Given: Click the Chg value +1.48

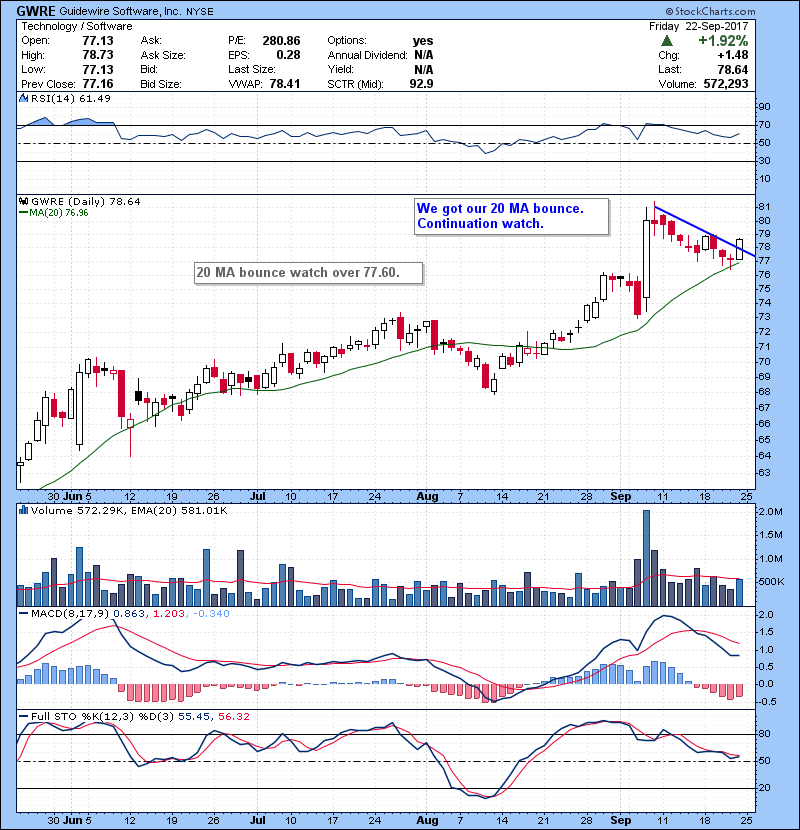Looking at the screenshot, I should click(x=733, y=55).
